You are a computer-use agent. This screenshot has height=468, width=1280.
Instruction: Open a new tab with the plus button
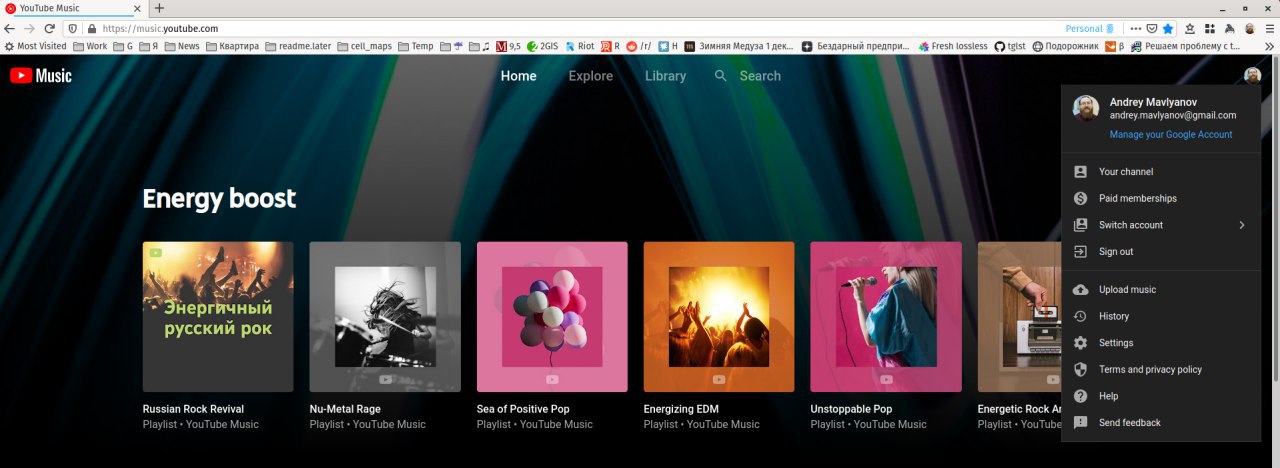coord(159,8)
